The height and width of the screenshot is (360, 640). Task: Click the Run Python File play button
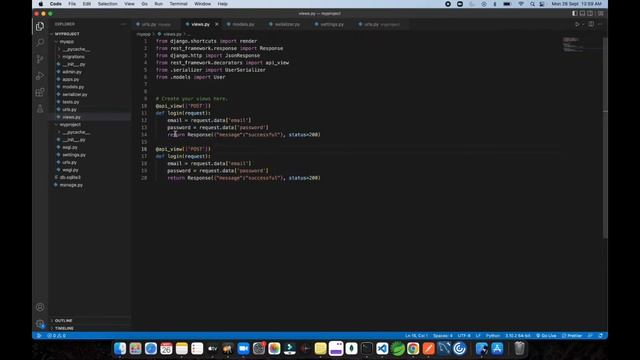point(577,24)
